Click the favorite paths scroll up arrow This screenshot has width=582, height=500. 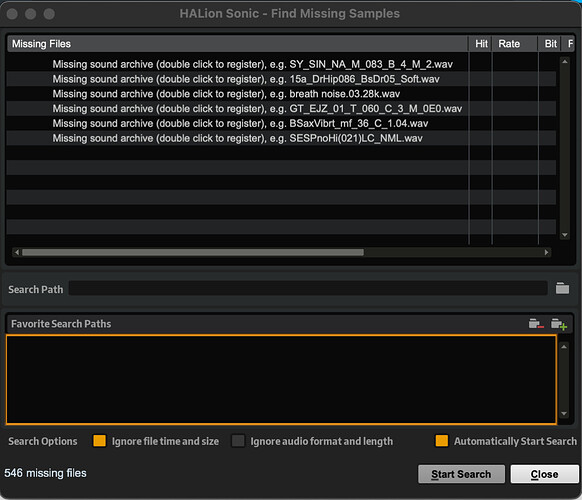564,347
